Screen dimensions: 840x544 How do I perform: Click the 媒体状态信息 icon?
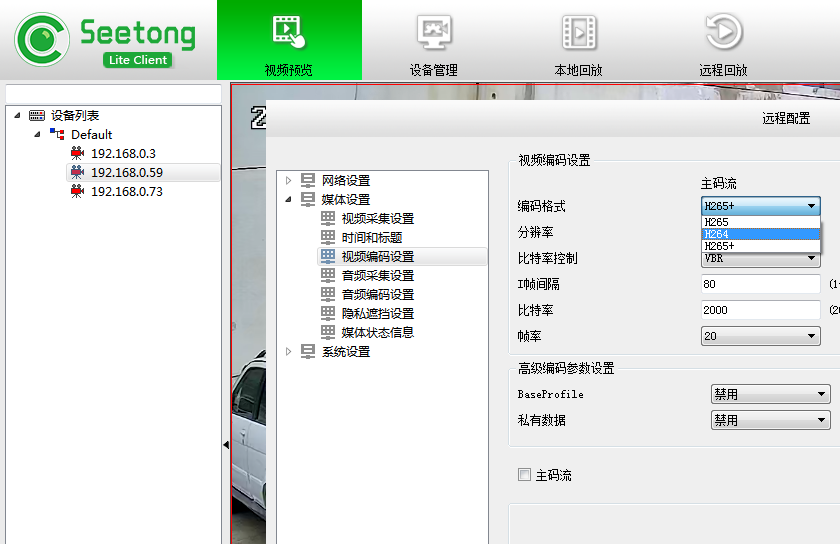point(328,332)
